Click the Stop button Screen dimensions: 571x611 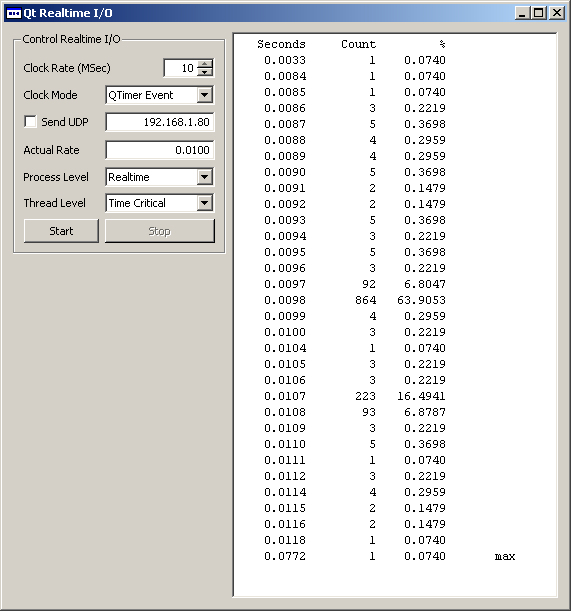(x=160, y=231)
